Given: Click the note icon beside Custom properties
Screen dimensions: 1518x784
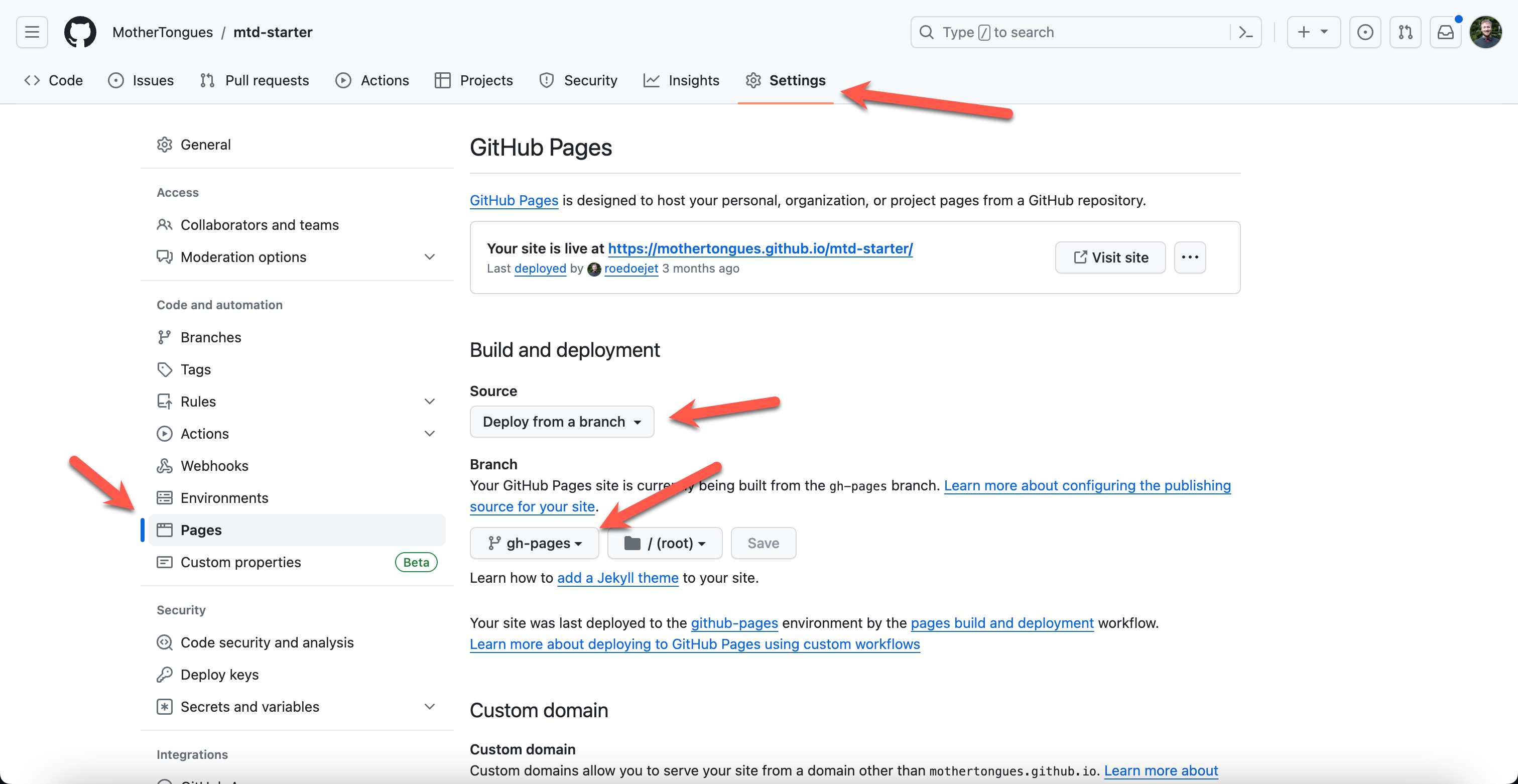Looking at the screenshot, I should point(165,562).
